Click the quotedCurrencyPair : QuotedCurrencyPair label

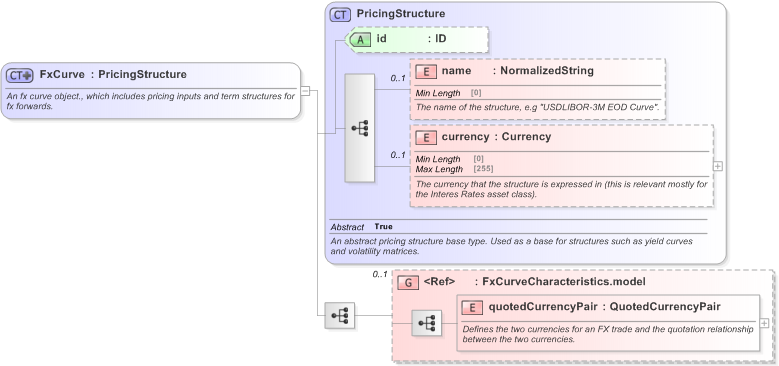click(605, 307)
